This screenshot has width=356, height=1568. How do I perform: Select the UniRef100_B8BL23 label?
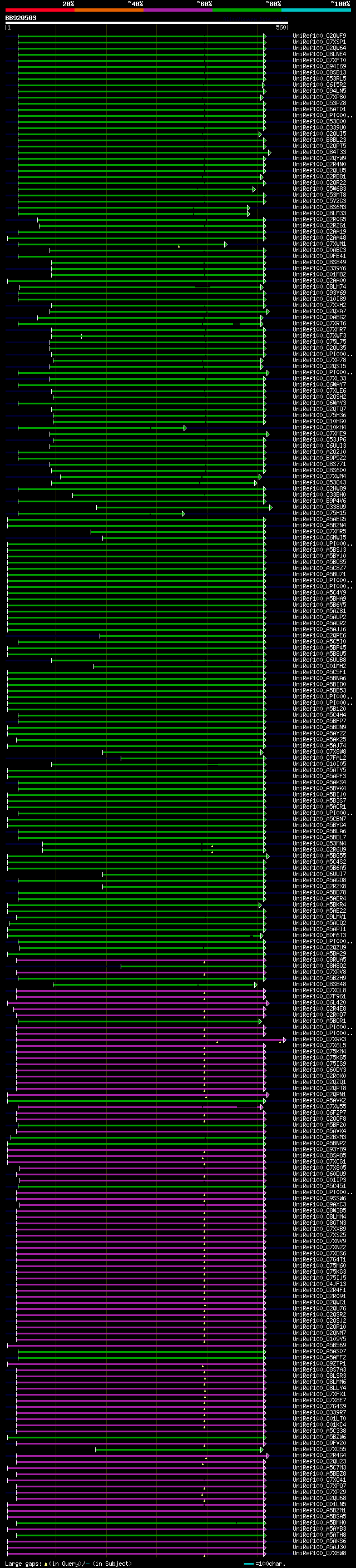point(319,140)
